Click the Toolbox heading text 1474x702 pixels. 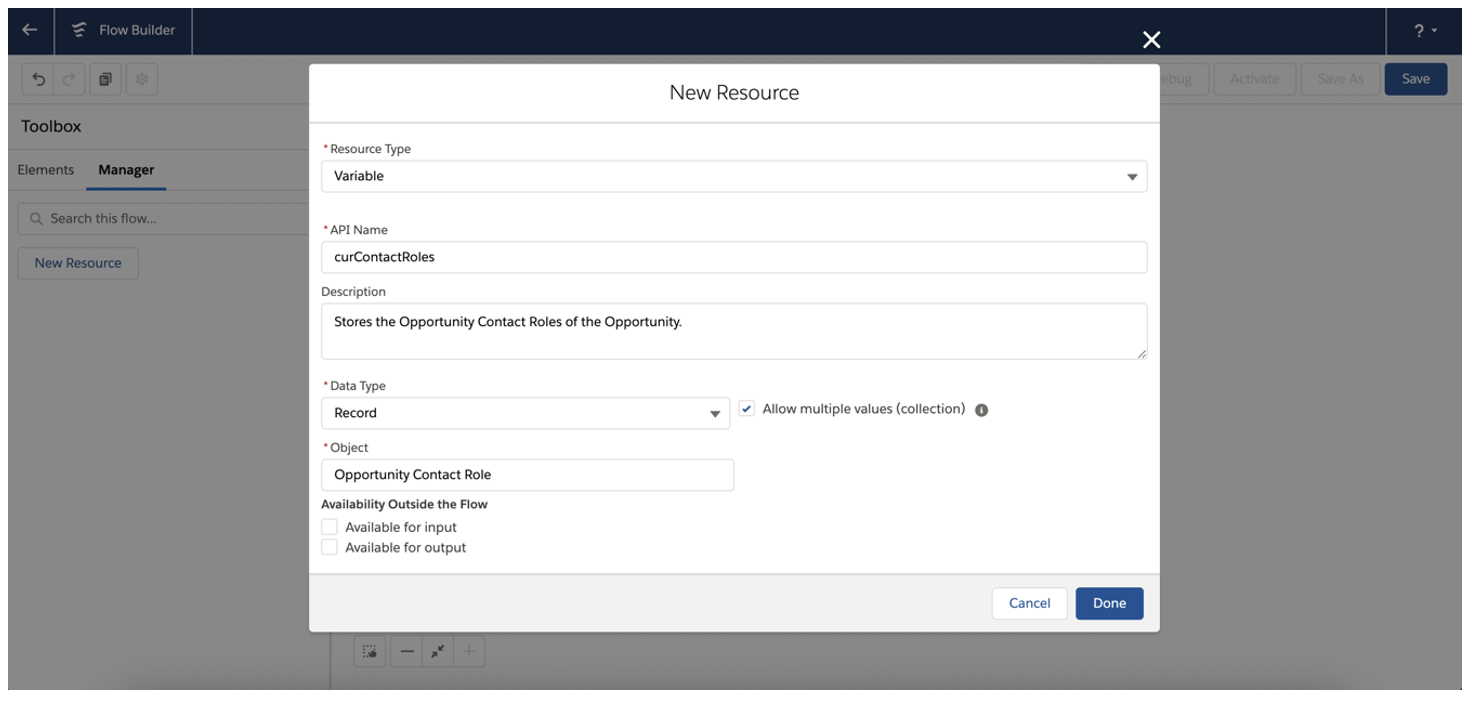coord(51,127)
